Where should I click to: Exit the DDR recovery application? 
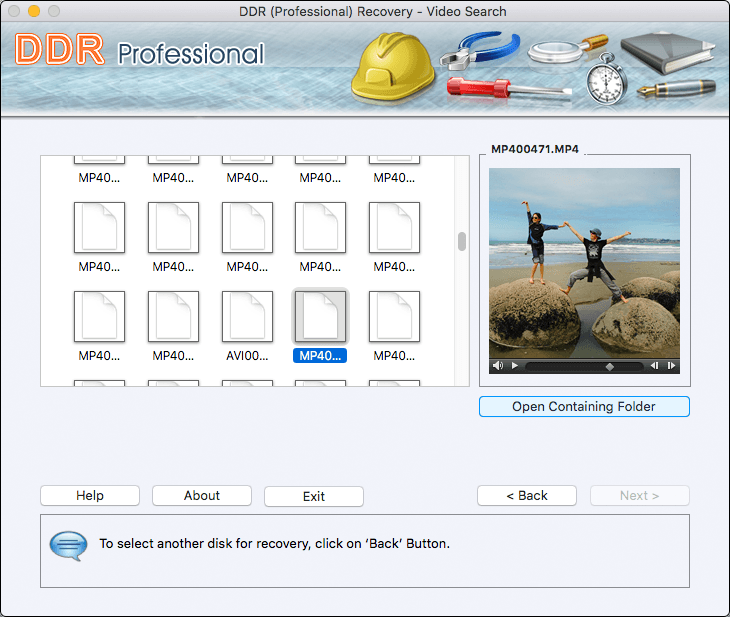pos(314,496)
